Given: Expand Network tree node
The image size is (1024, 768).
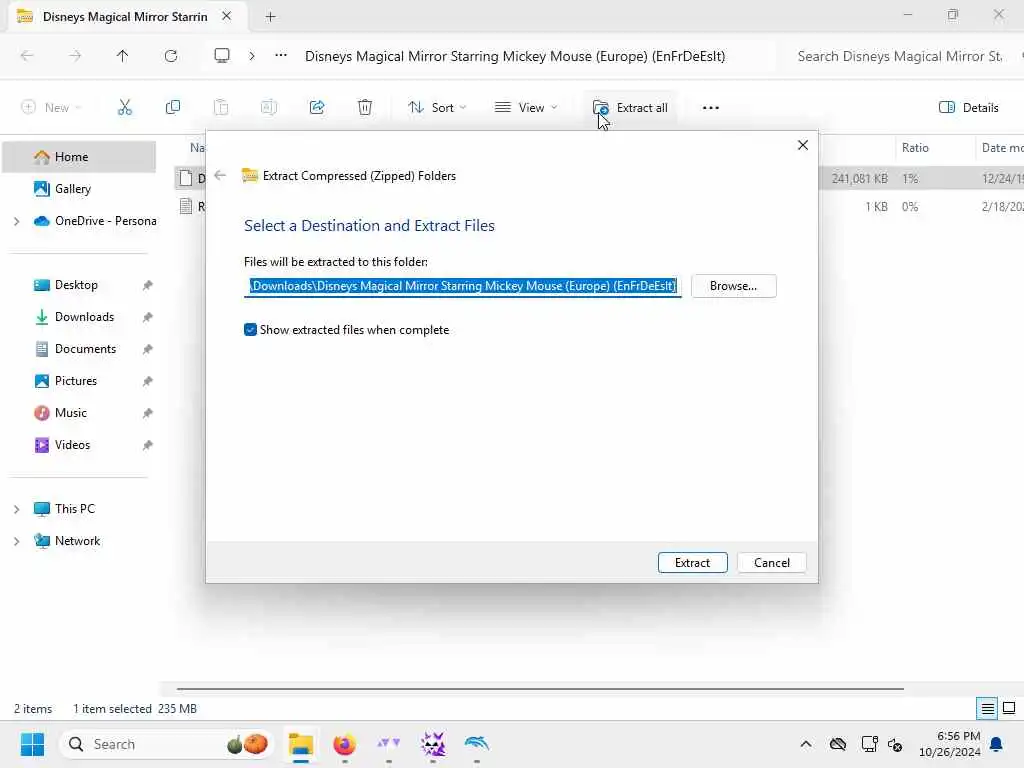Looking at the screenshot, I should (16, 541).
